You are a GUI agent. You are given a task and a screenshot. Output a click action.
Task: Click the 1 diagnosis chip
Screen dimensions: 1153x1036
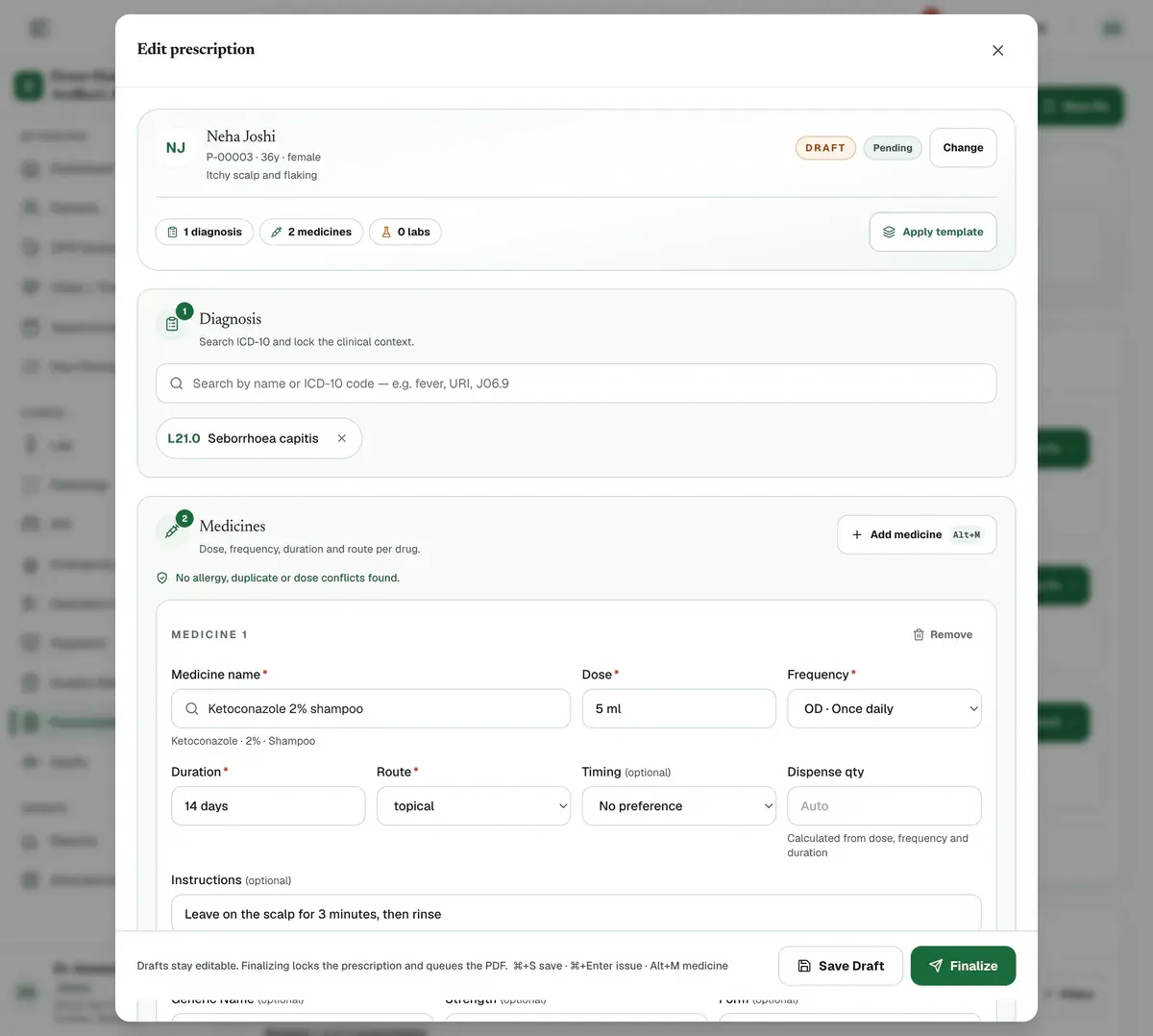click(205, 232)
